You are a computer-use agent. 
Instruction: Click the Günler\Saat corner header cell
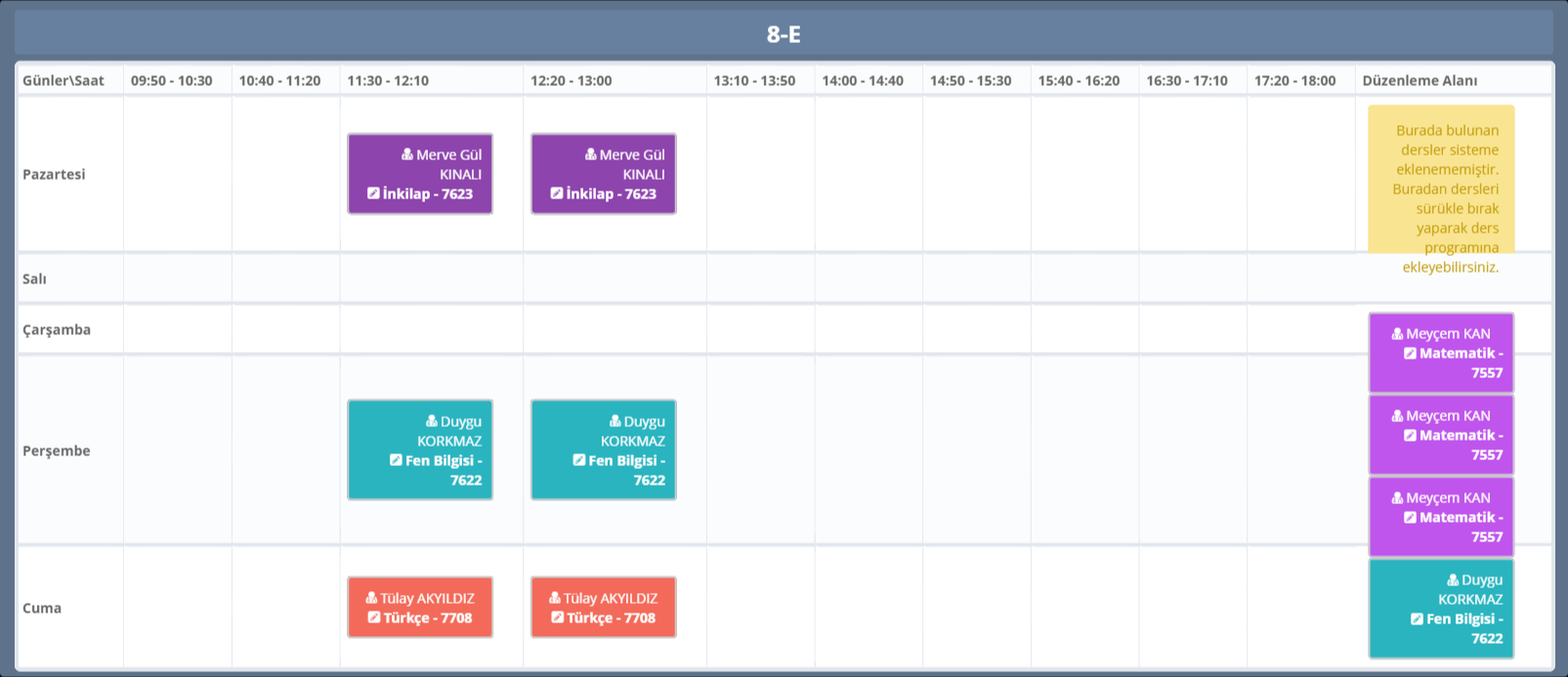(x=64, y=80)
